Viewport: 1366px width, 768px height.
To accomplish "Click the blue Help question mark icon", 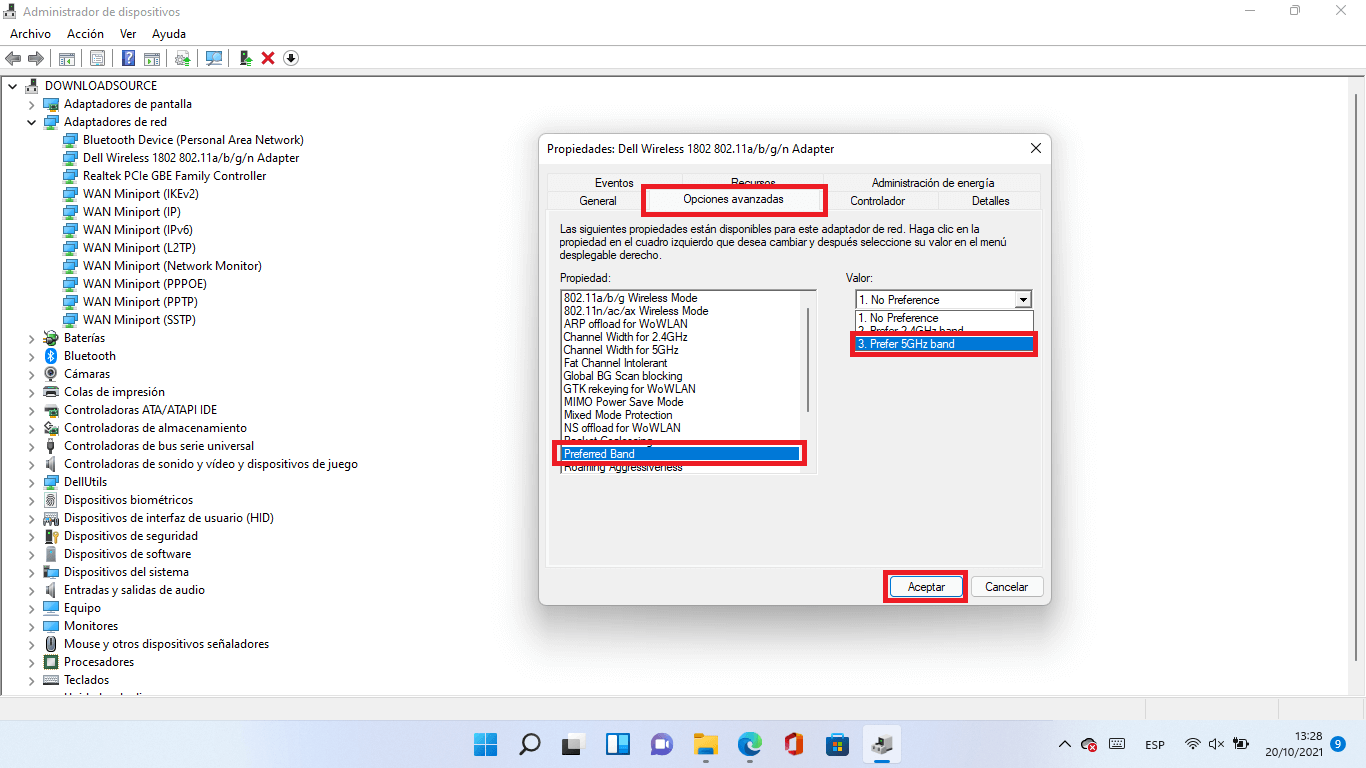I will click(129, 58).
